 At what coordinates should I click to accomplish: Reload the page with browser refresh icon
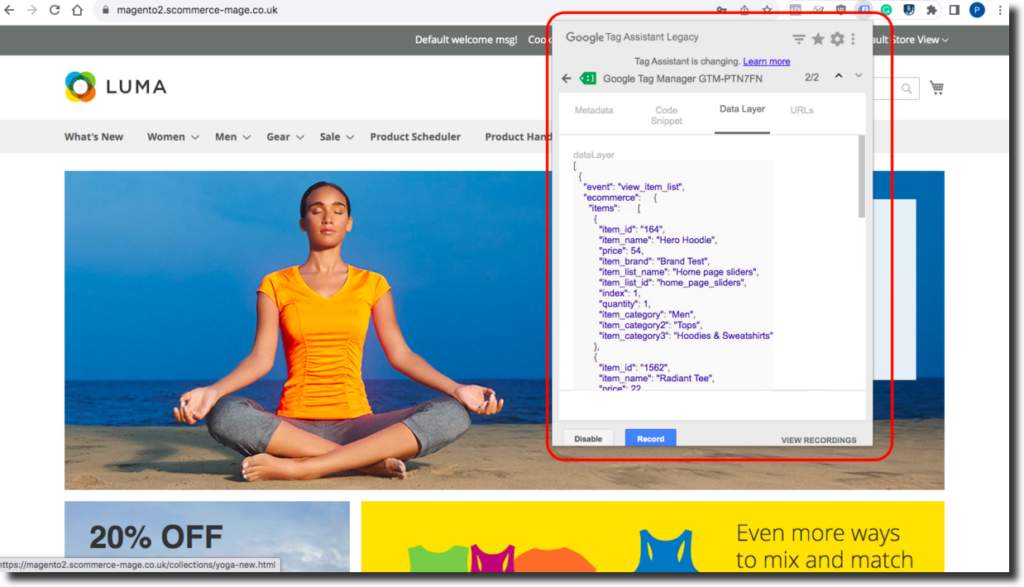click(55, 10)
